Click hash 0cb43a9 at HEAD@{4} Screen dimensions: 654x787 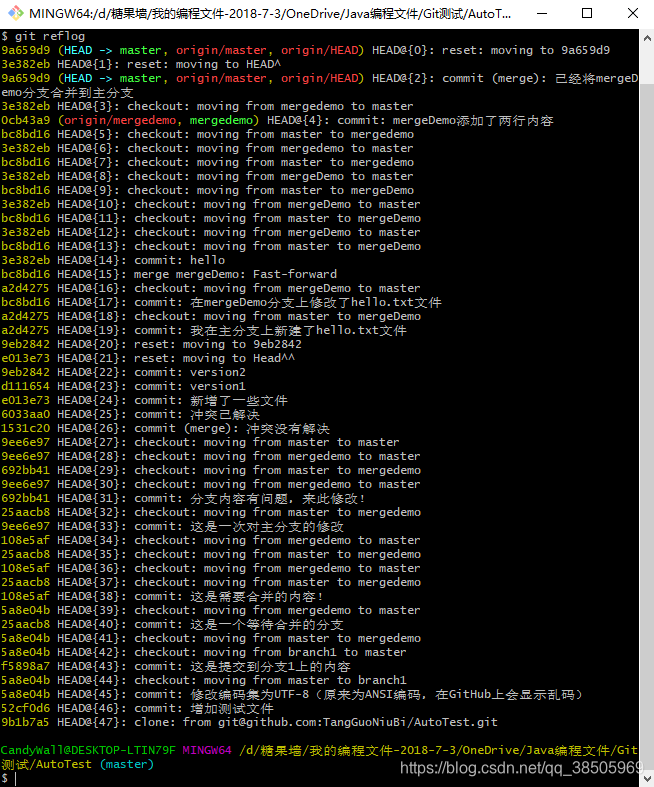(x=26, y=120)
